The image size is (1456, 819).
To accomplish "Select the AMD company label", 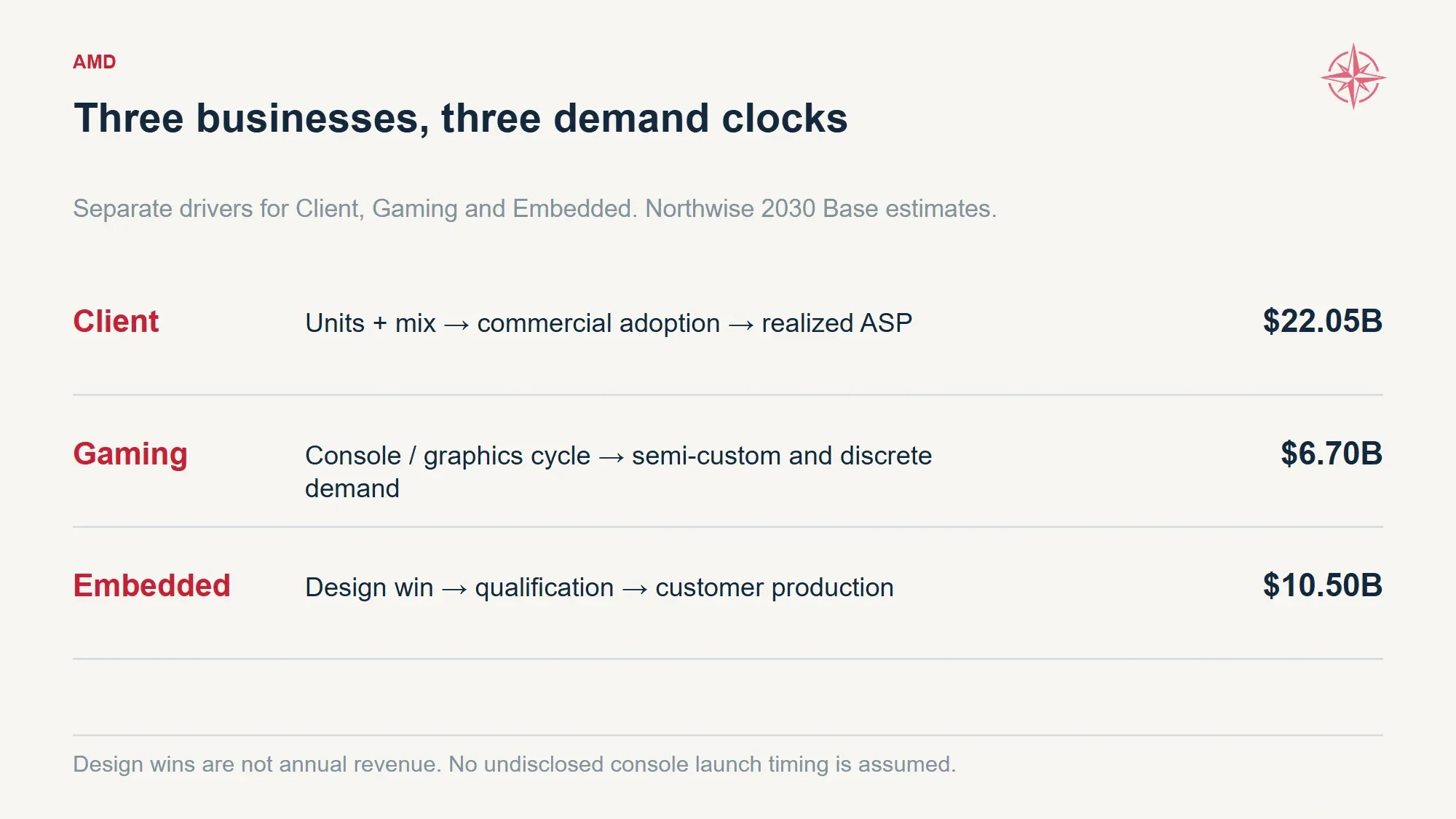I will point(95,62).
